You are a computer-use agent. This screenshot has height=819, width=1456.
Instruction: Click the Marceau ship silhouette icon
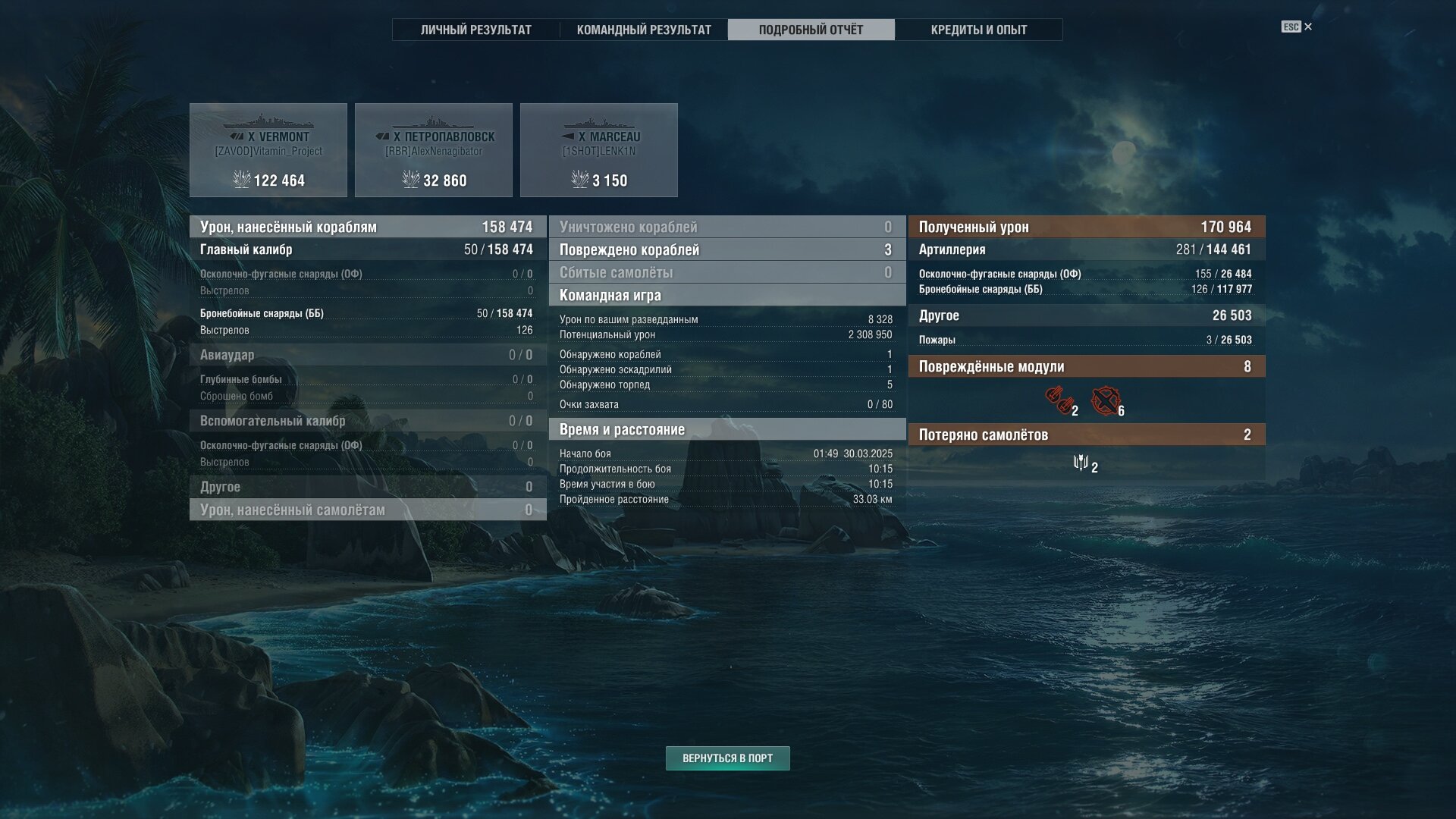click(599, 123)
